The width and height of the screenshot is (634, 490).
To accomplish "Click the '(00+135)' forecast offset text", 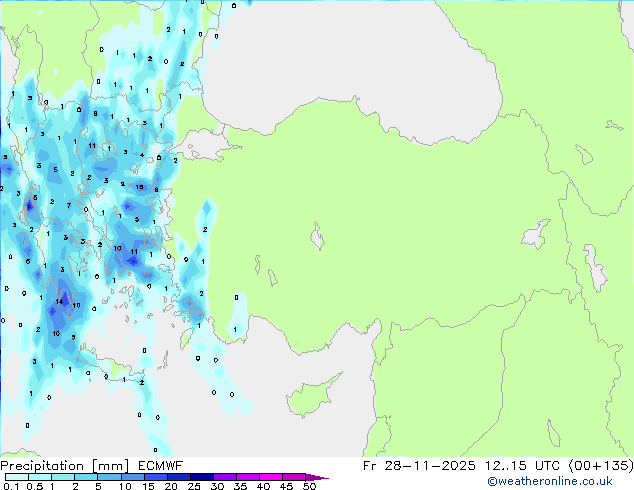I will point(601,466).
